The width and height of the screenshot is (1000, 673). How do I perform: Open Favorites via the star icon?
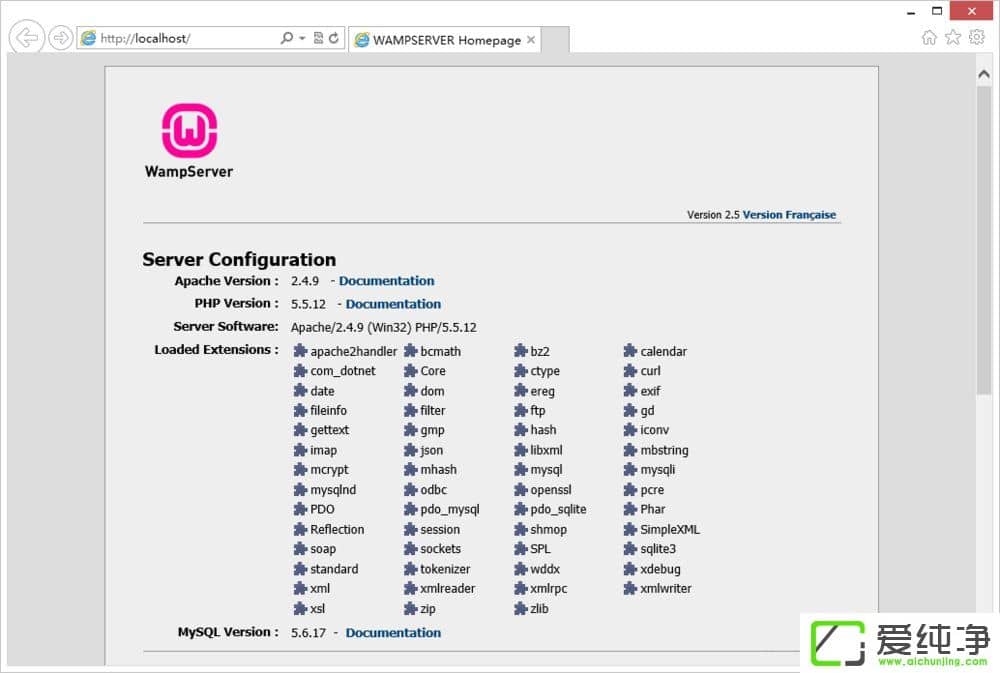(x=954, y=36)
